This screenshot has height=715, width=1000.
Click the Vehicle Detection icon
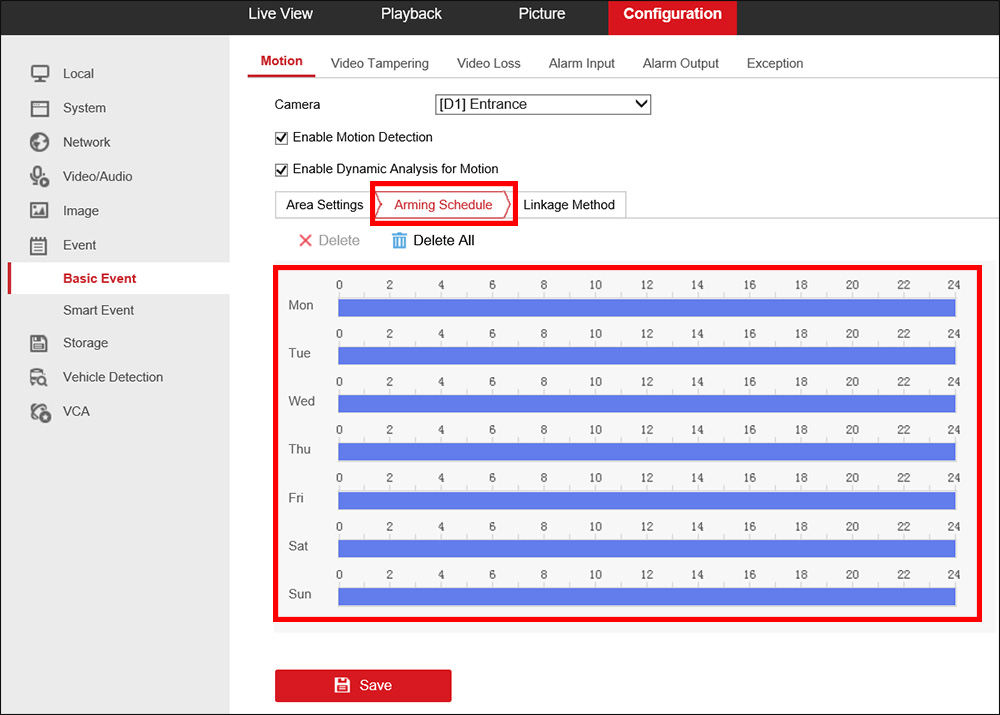click(38, 378)
